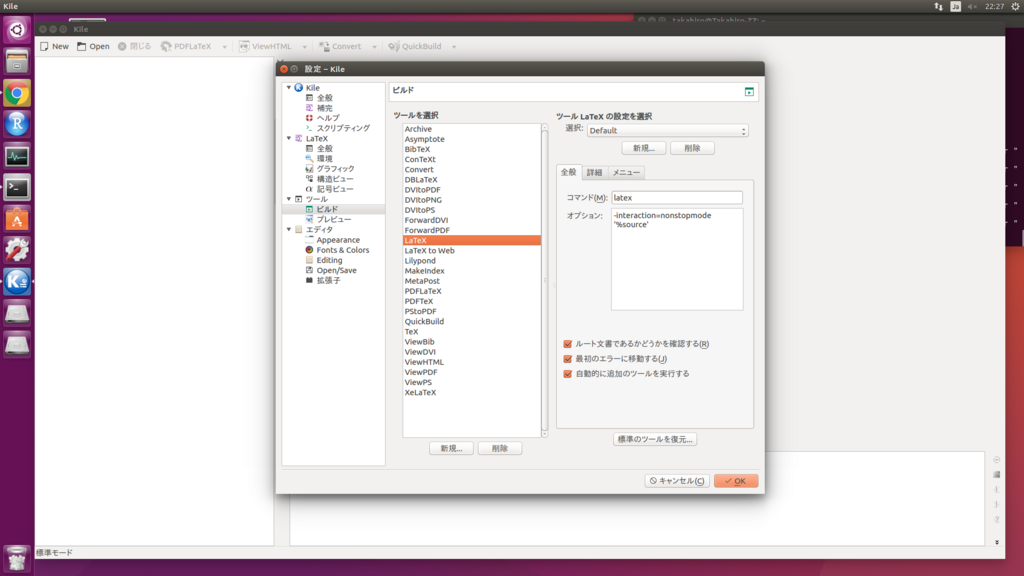
Task: Open Trash from launcher
Action: pyautogui.click(x=16, y=558)
